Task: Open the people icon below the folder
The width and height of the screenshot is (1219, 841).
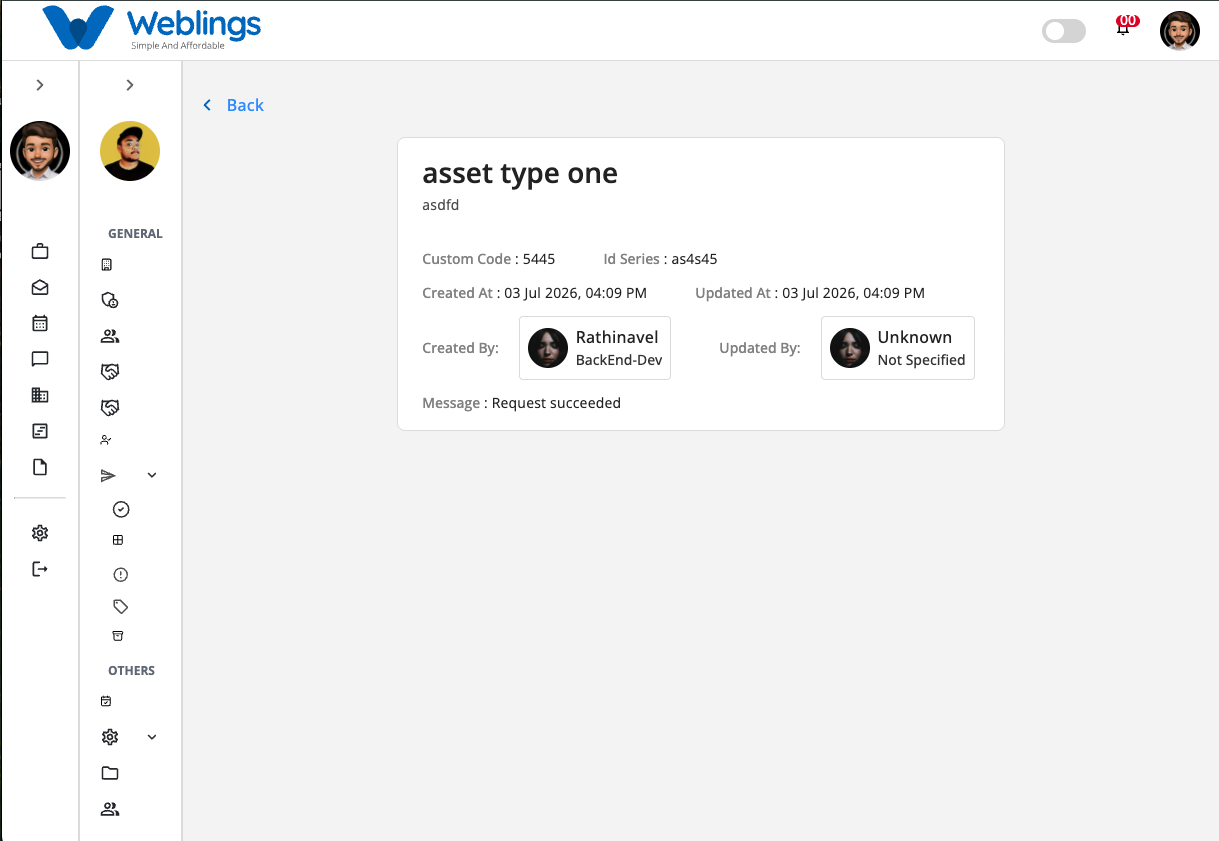Action: click(110, 809)
